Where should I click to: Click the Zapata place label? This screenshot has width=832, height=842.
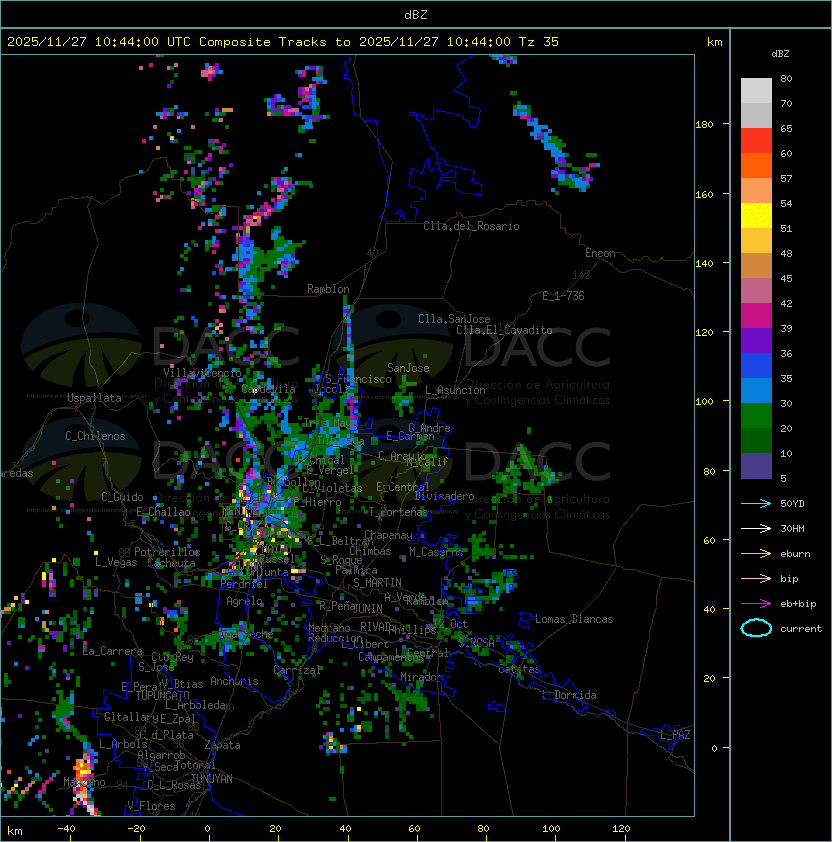[222, 745]
